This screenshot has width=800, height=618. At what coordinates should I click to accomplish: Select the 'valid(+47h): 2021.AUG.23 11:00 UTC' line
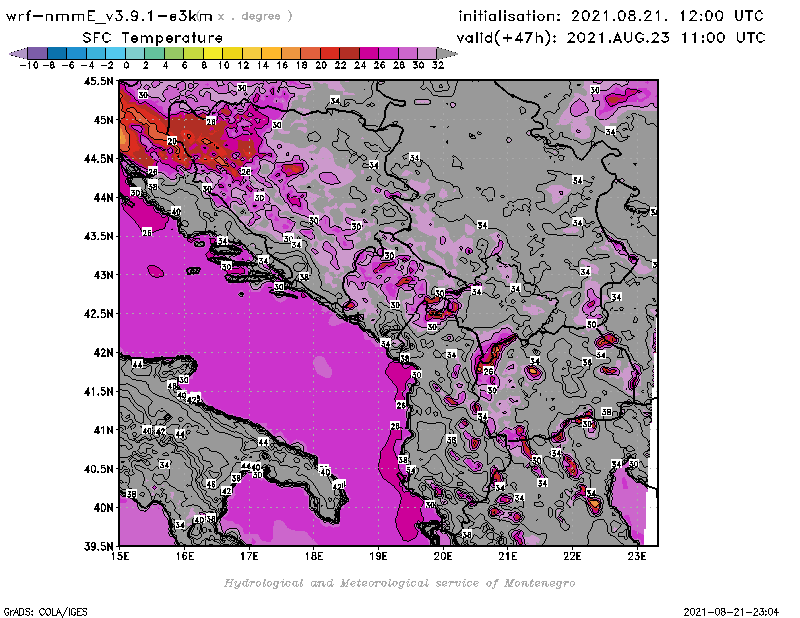pos(611,38)
